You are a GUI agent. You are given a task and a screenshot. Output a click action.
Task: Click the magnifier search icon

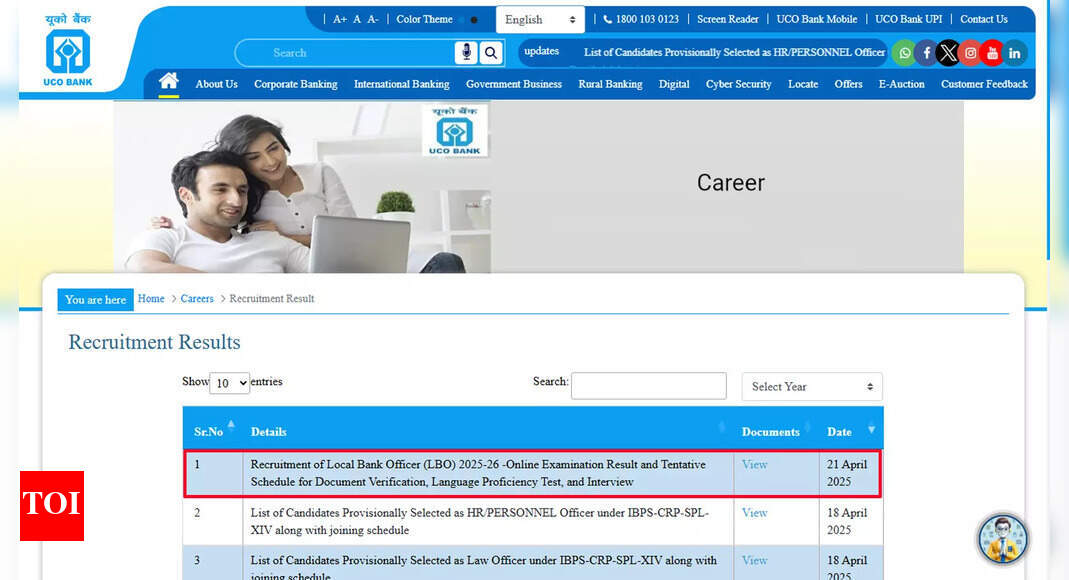pyautogui.click(x=491, y=53)
